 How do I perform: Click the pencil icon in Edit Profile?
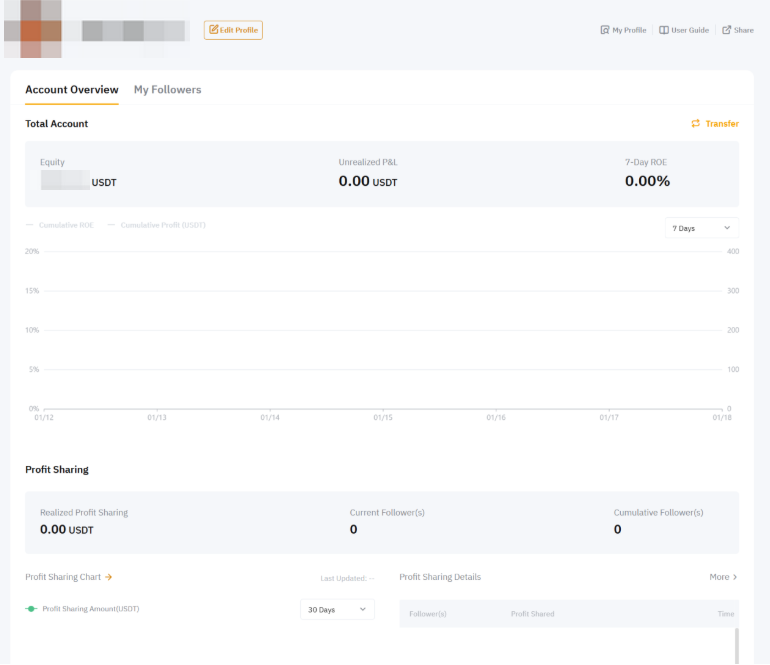click(213, 30)
